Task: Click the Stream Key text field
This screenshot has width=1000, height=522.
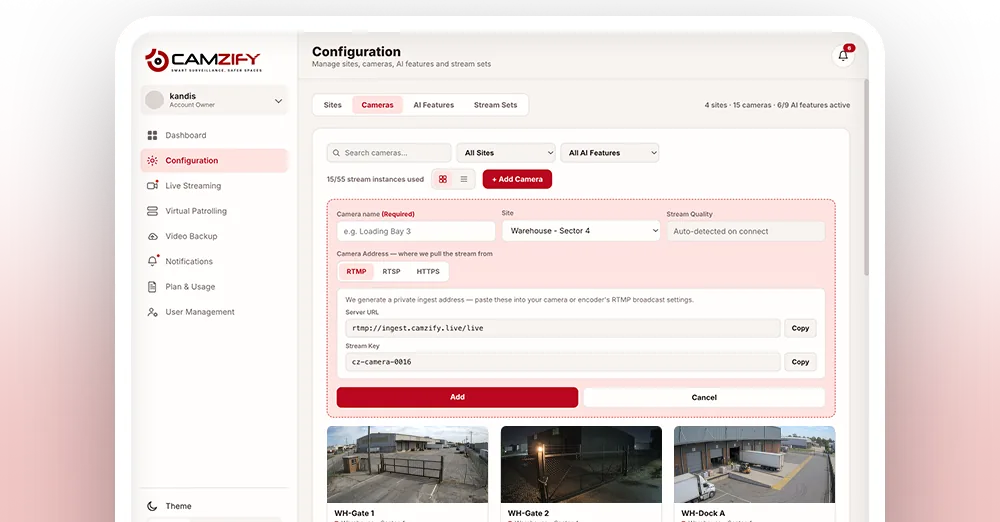Action: pyautogui.click(x=562, y=362)
